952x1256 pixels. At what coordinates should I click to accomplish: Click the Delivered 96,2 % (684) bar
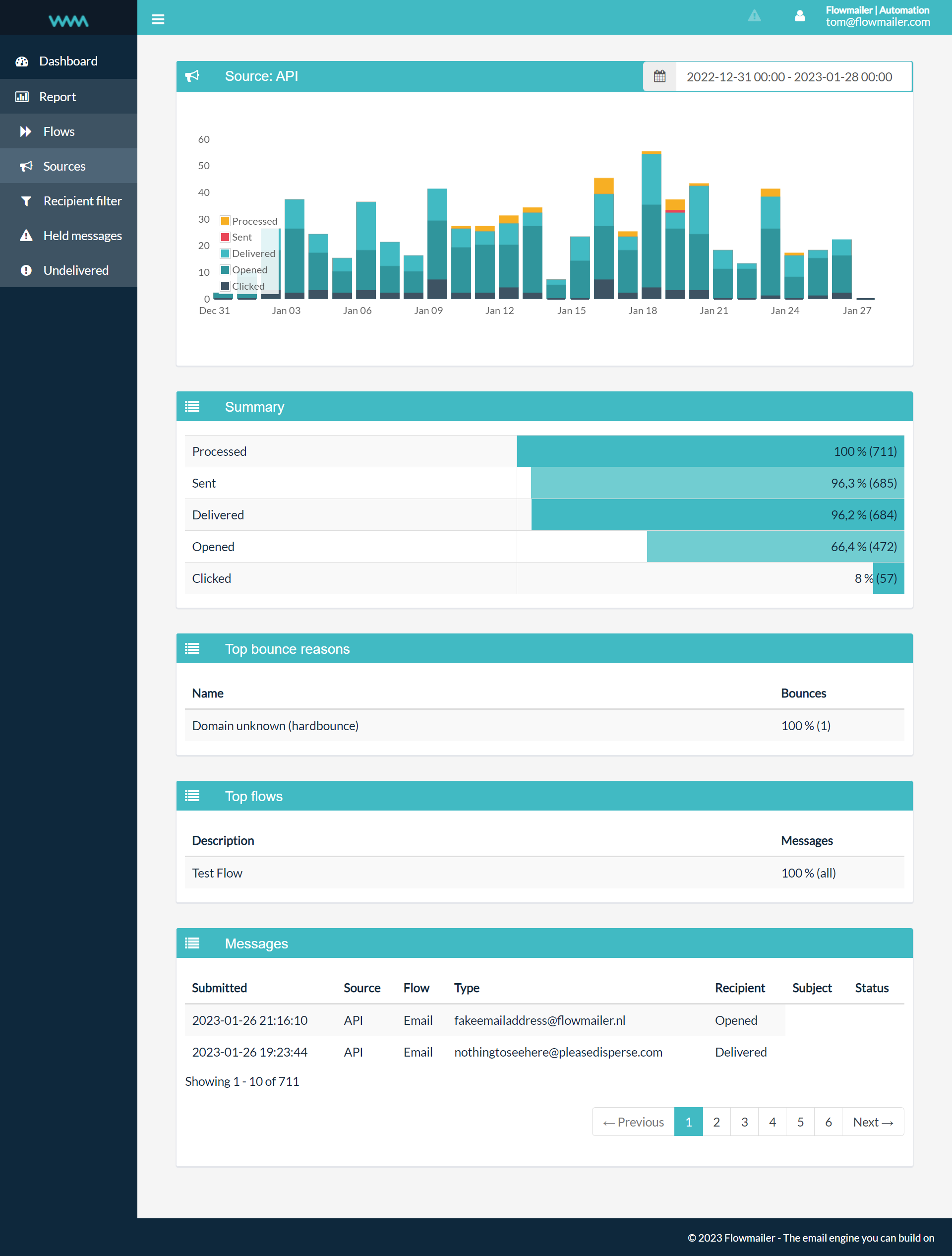pyautogui.click(x=717, y=515)
